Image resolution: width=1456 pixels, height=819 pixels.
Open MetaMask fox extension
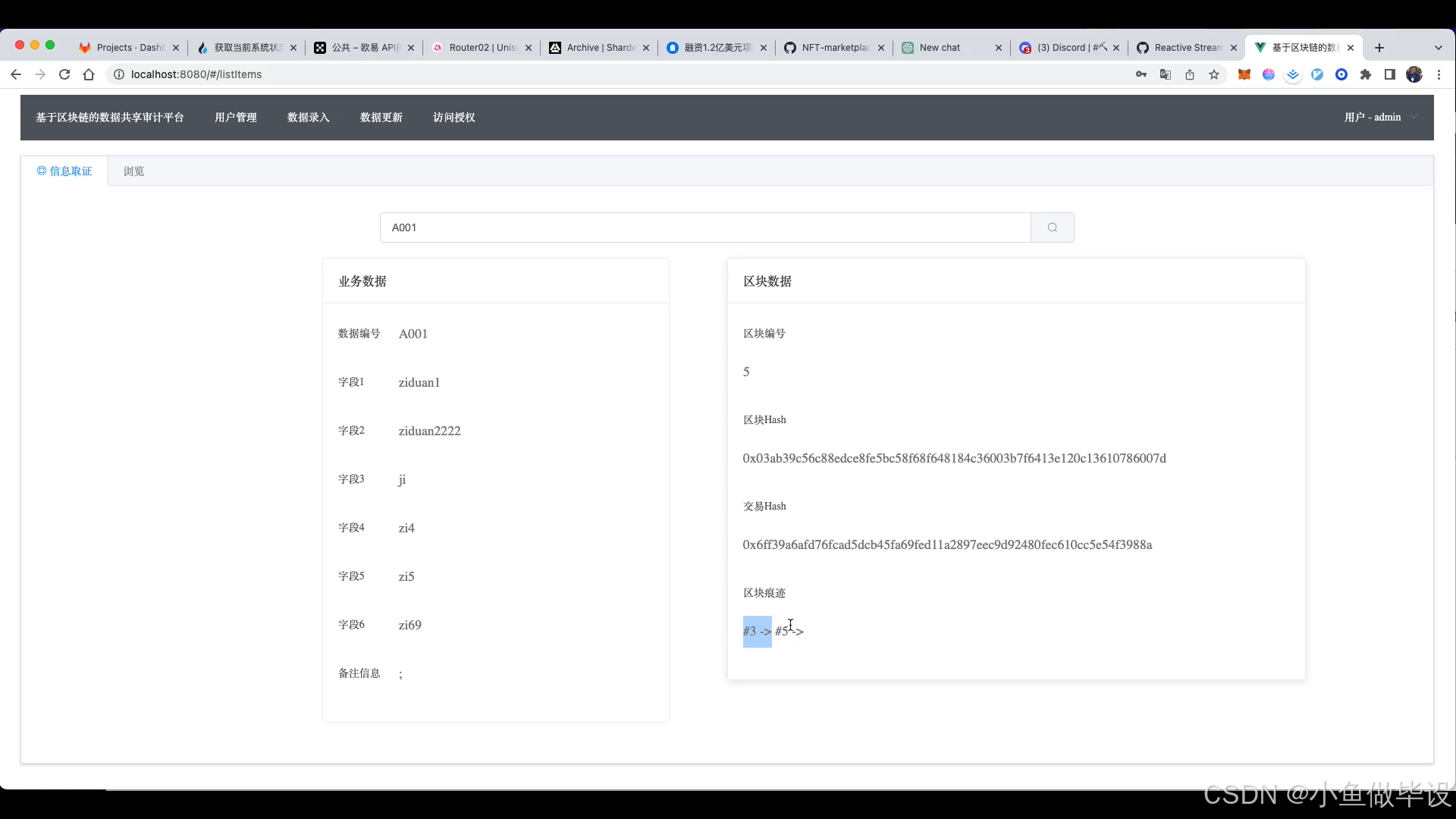(x=1244, y=74)
